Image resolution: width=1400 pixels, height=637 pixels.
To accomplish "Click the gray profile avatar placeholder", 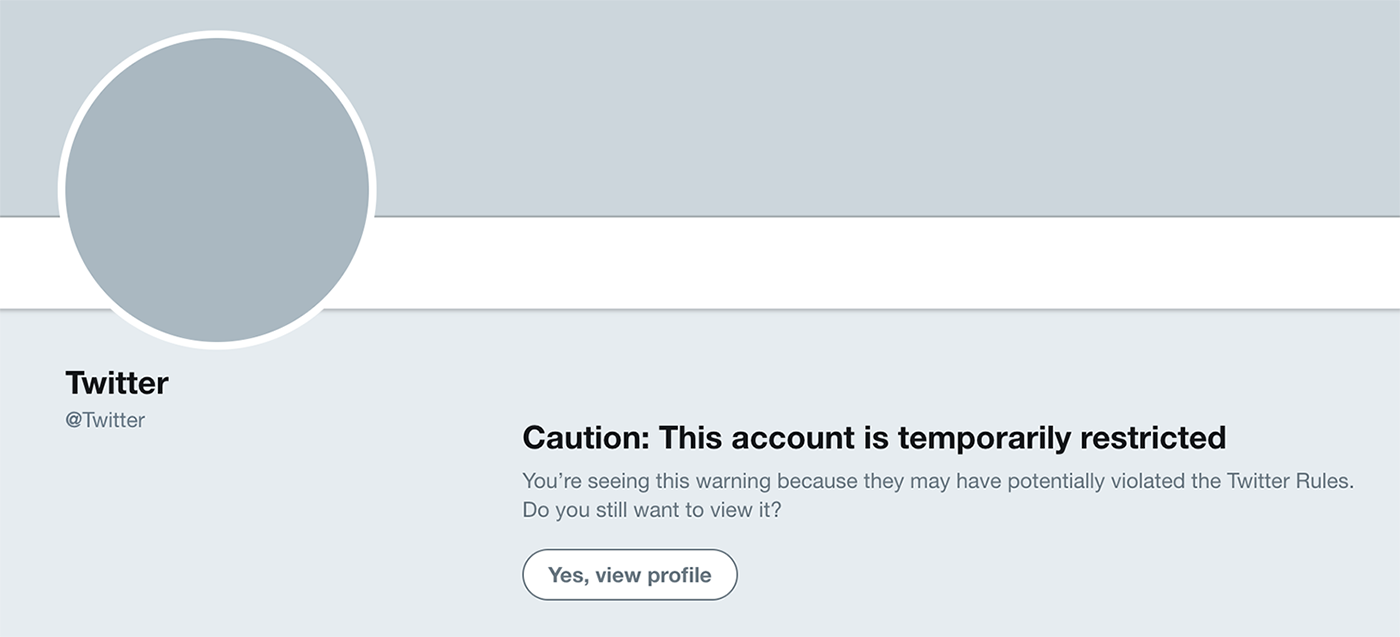I will (217, 190).
